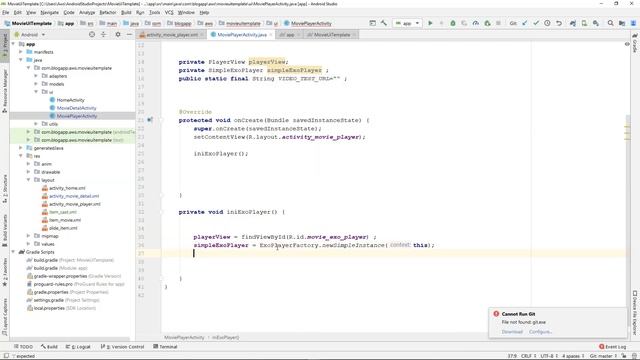Viewport: 640px width, 360px height.
Task: Expand the utils package
Action: [x=36, y=124]
